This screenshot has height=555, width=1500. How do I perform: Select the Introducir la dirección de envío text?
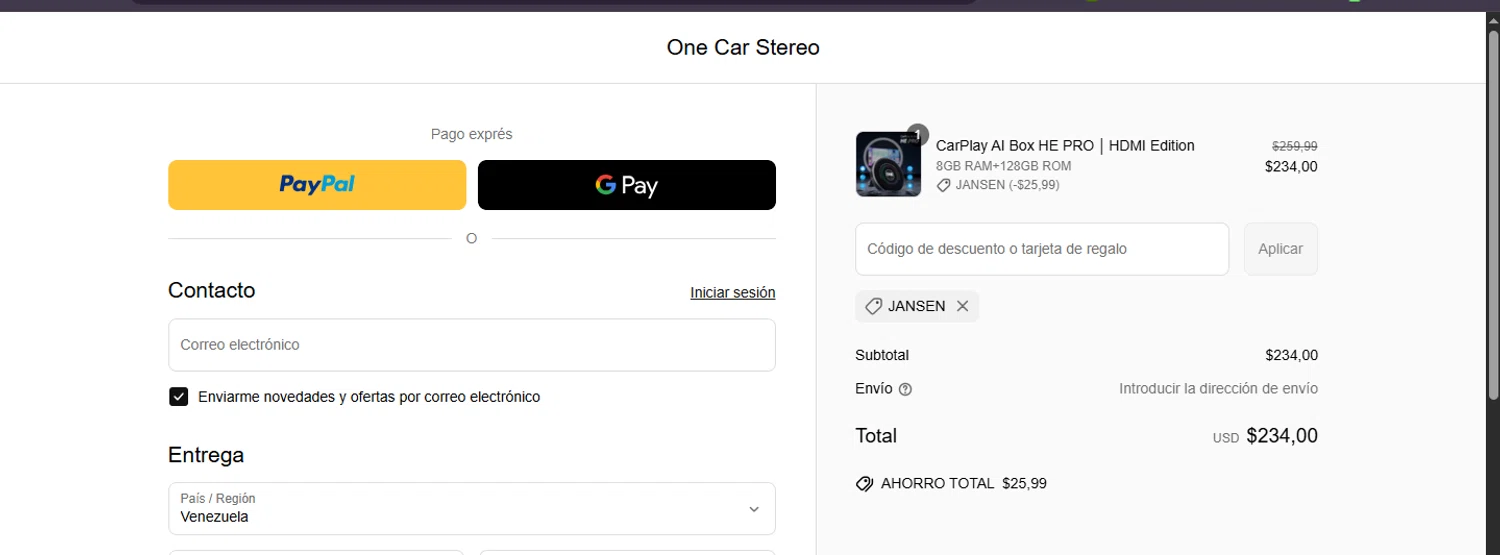tap(1218, 389)
